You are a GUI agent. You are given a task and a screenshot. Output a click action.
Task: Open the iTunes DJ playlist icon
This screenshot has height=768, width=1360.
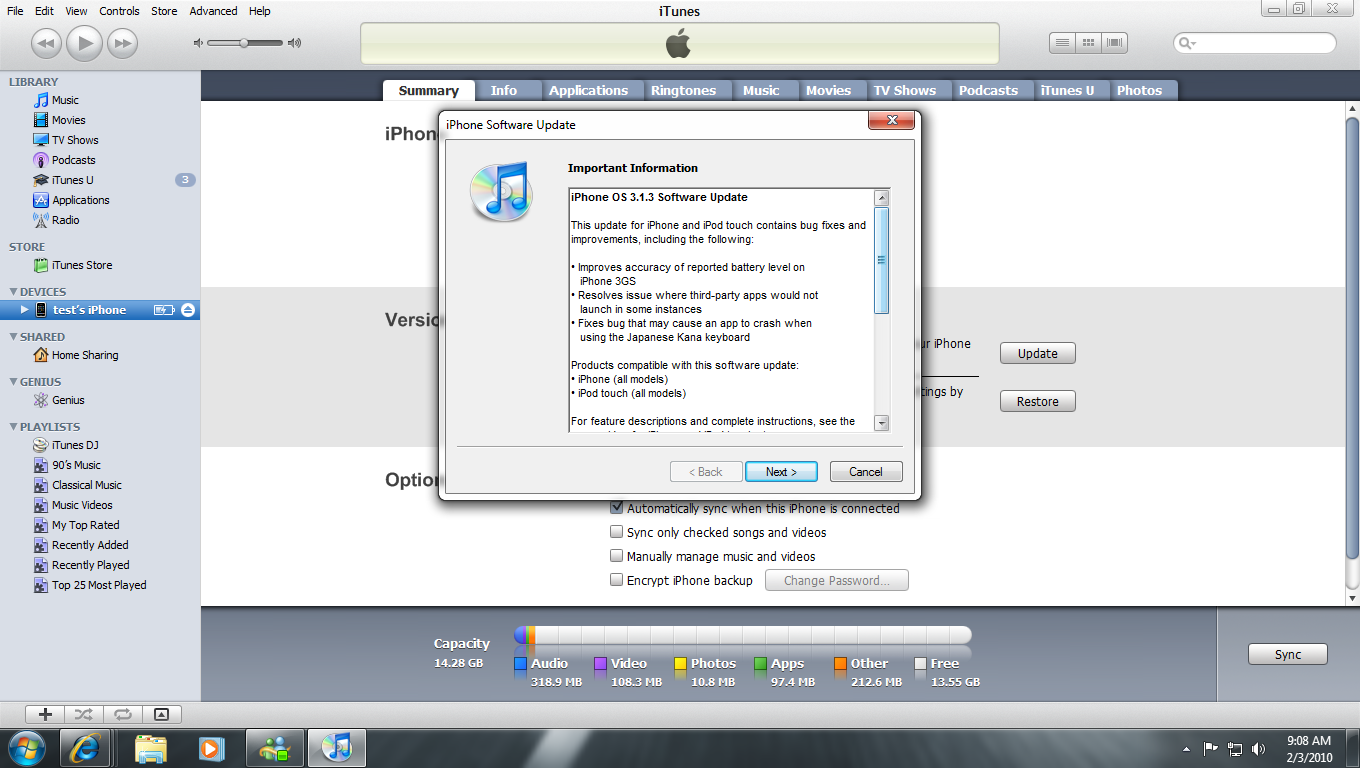41,445
